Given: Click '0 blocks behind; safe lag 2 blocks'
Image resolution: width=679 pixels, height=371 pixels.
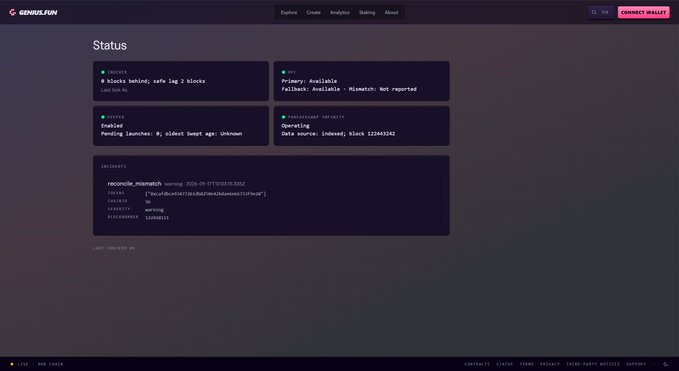Looking at the screenshot, I should point(153,81).
